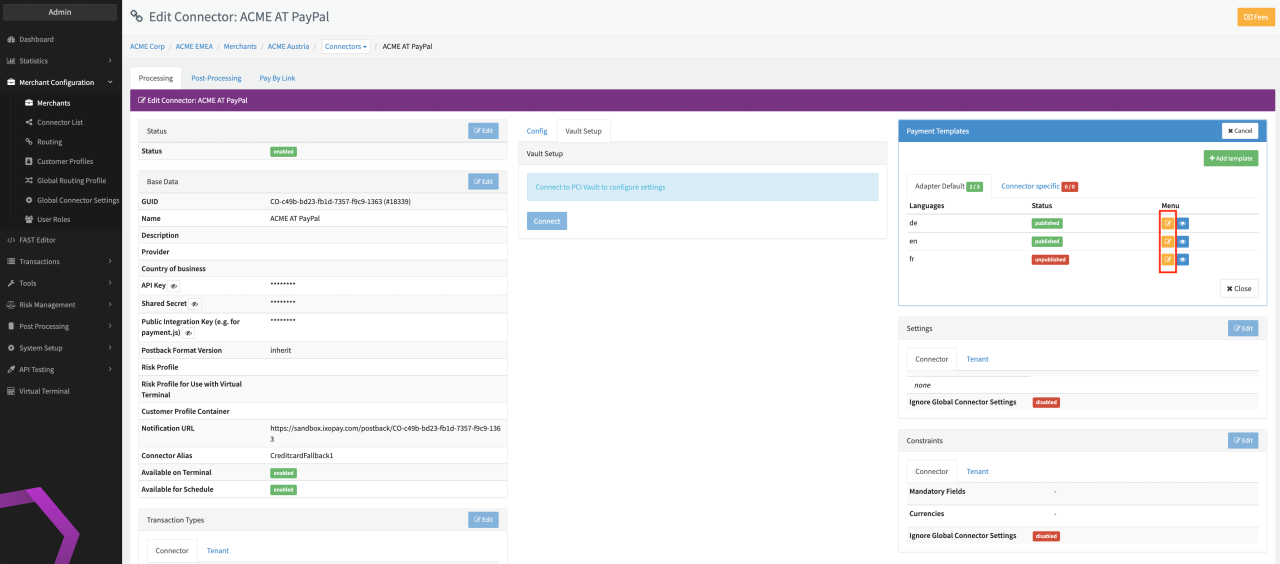1280x564 pixels.
Task: Reveal the Public Integration Key
Action: (x=188, y=333)
